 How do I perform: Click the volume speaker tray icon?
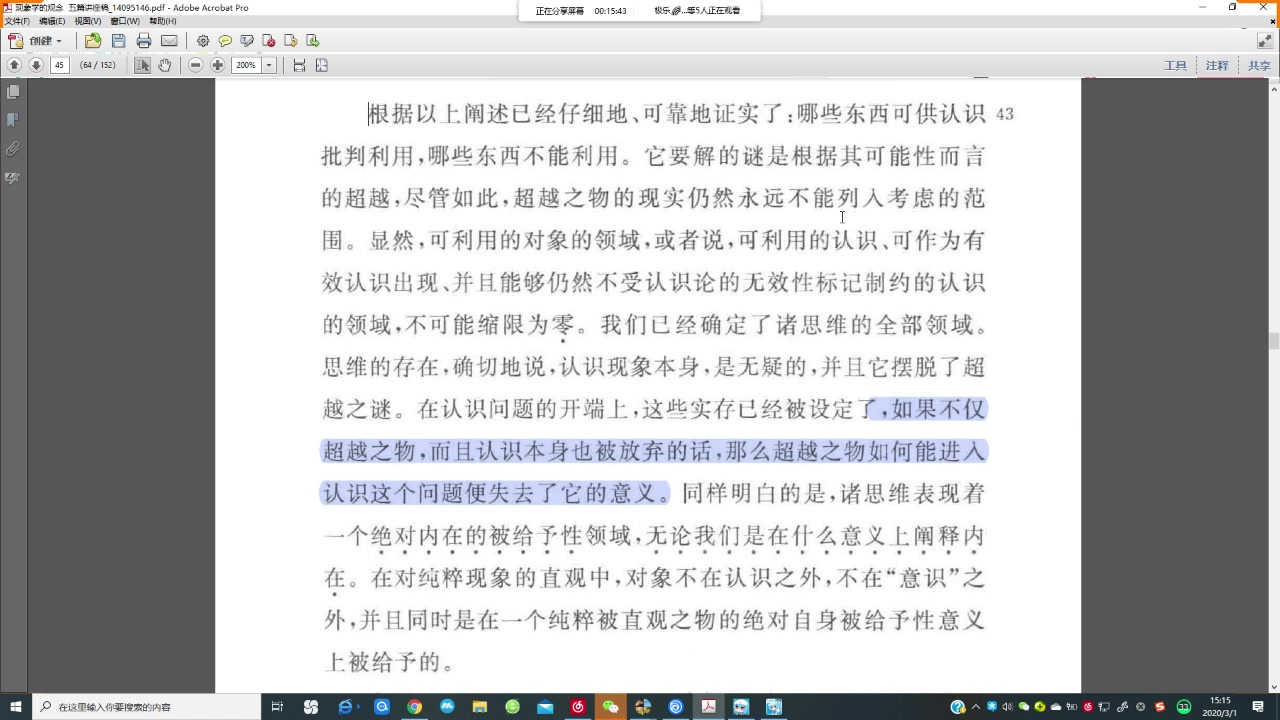tap(1007, 707)
